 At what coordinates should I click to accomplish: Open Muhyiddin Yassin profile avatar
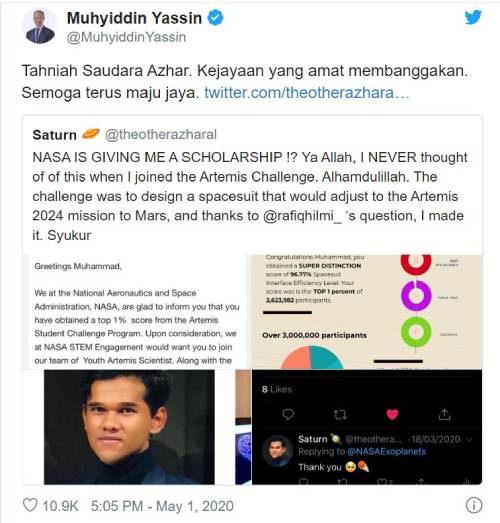(x=40, y=27)
